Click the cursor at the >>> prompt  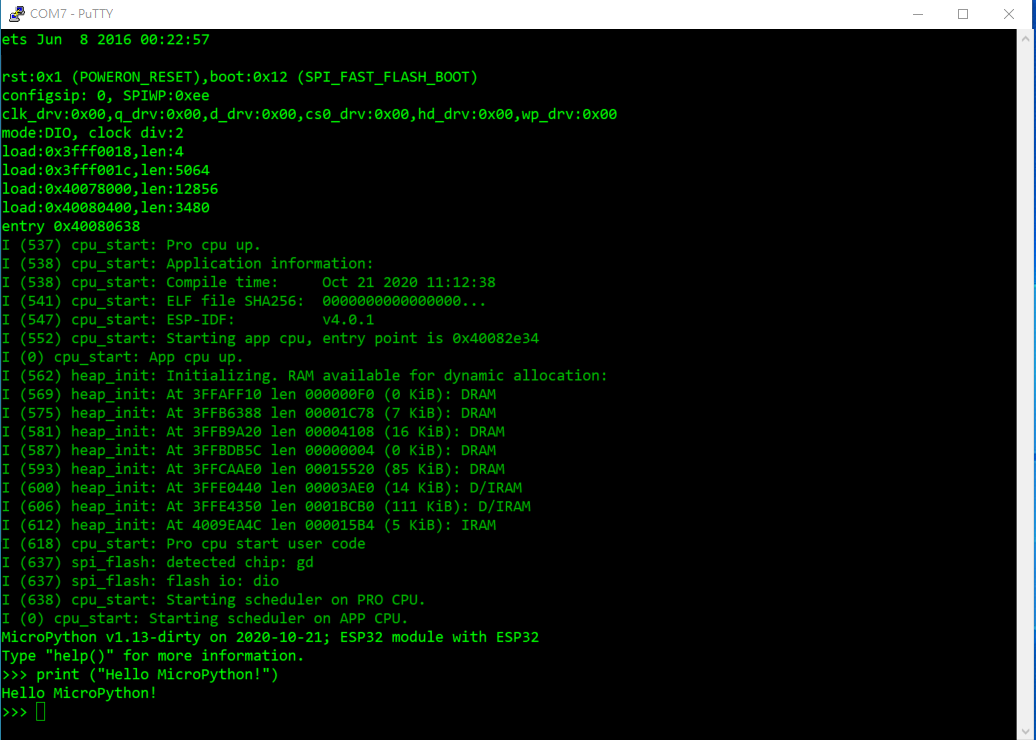[x=40, y=712]
